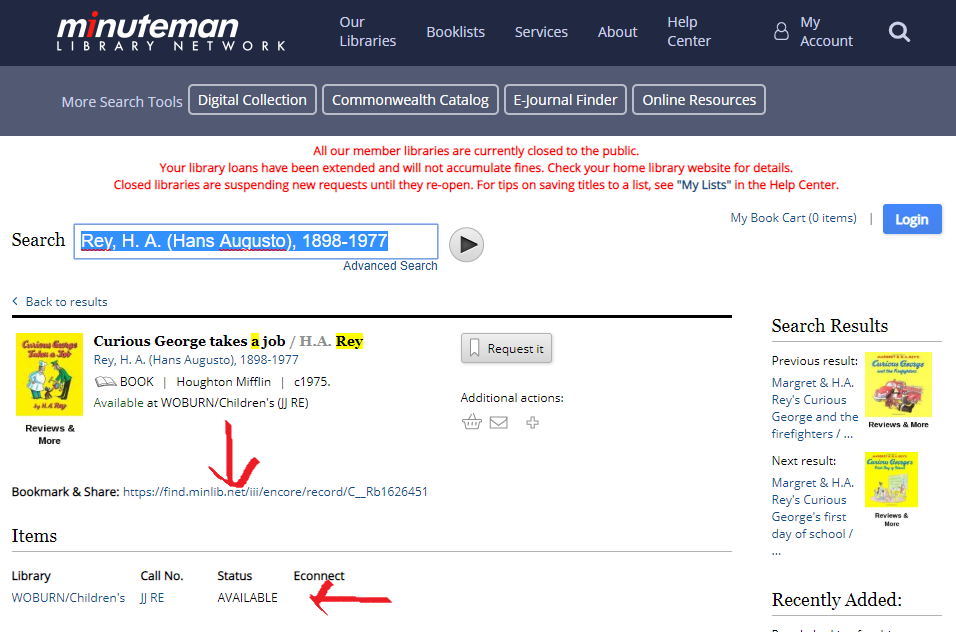Open the Commonwealth Catalog
The image size is (956, 632).
pos(410,99)
